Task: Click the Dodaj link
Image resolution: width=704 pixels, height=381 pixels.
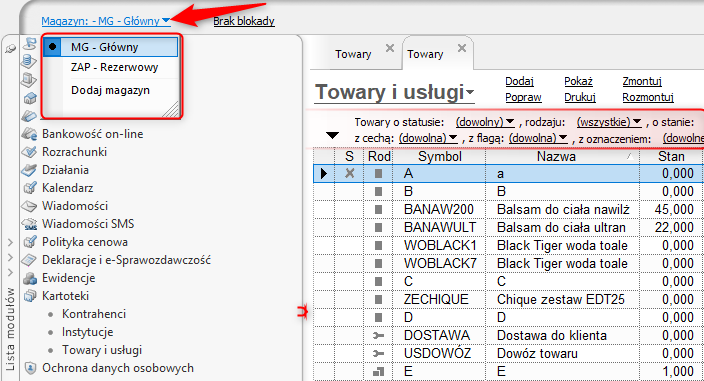Action: [x=519, y=81]
